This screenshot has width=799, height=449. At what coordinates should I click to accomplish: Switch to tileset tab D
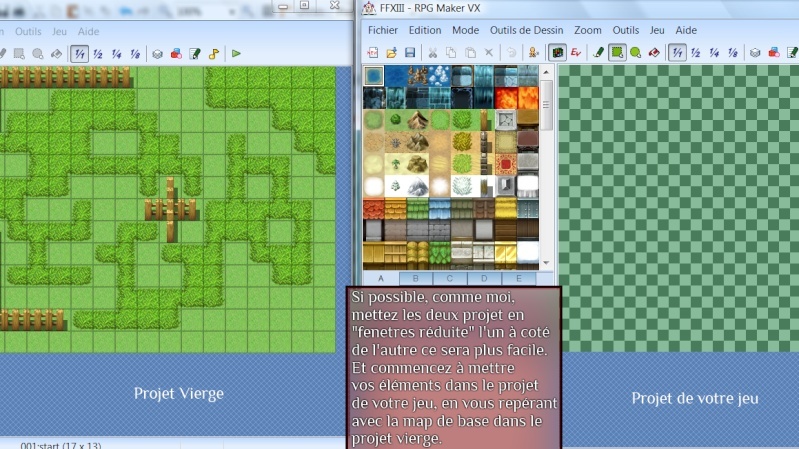[x=484, y=278]
